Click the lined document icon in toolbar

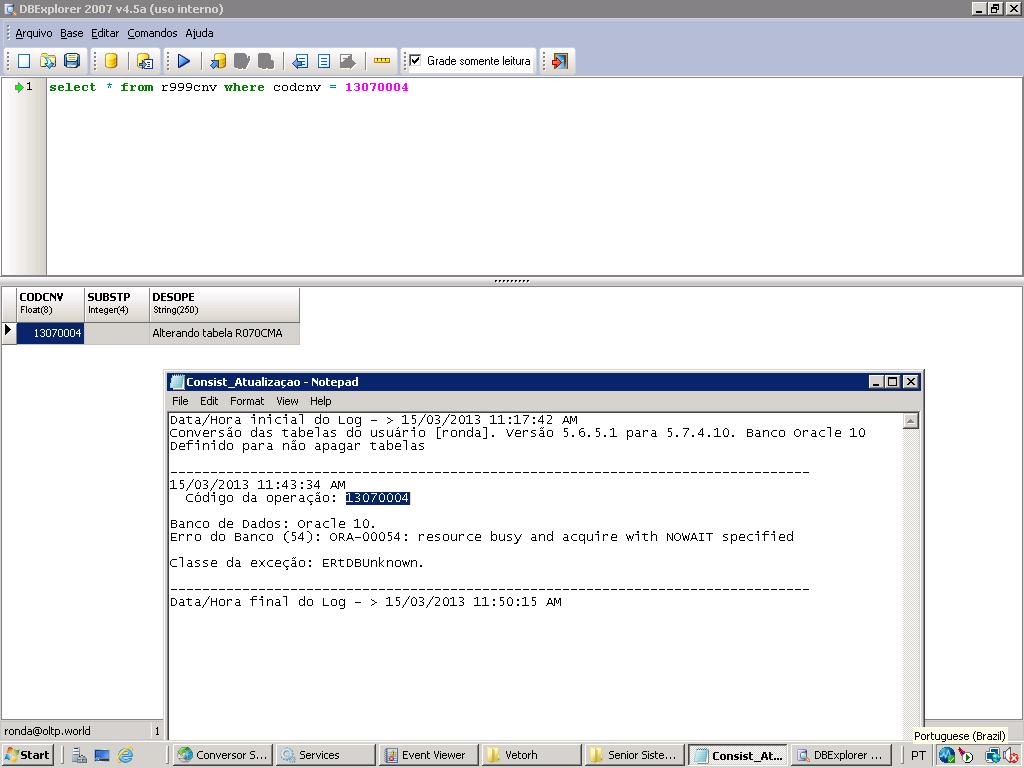tap(324, 61)
